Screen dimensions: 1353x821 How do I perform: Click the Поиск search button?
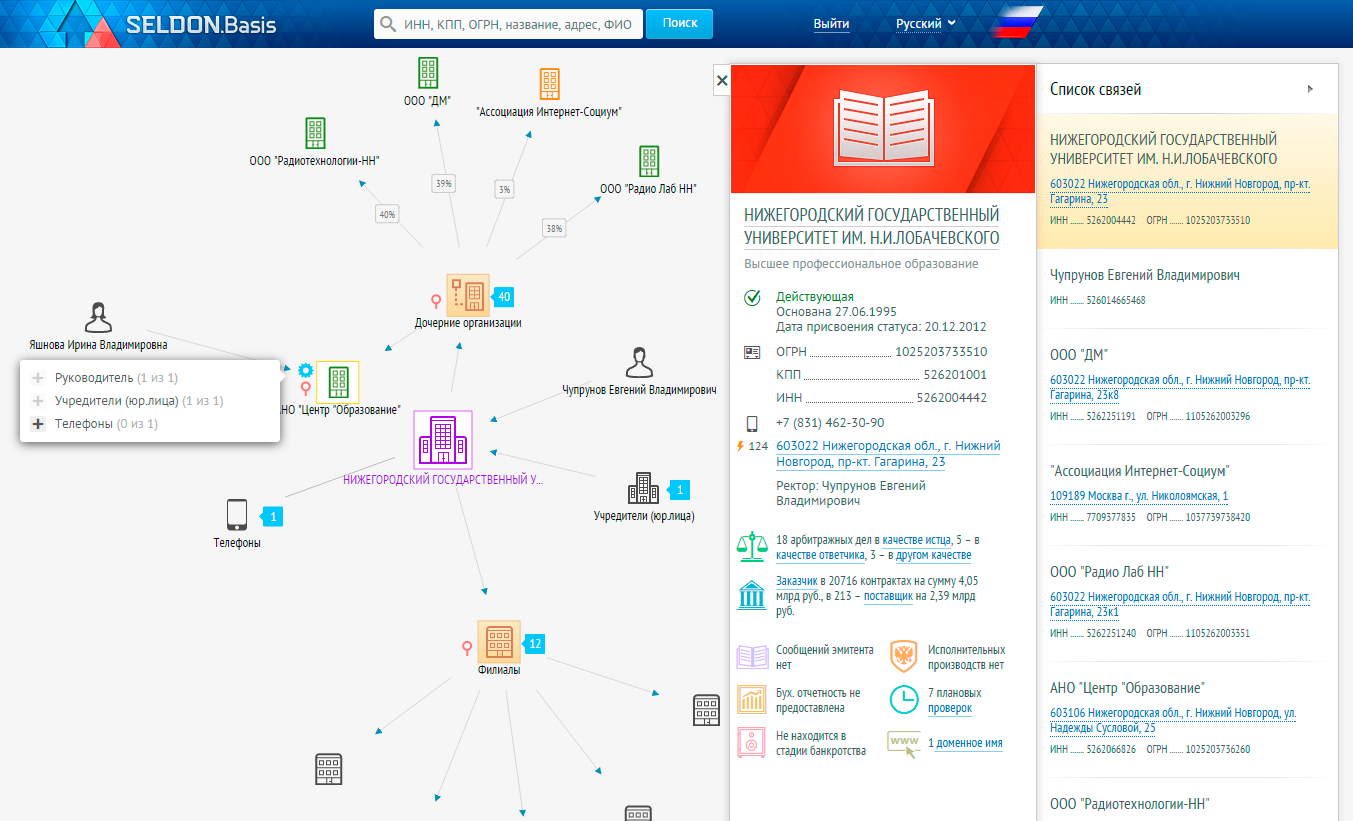(x=680, y=23)
